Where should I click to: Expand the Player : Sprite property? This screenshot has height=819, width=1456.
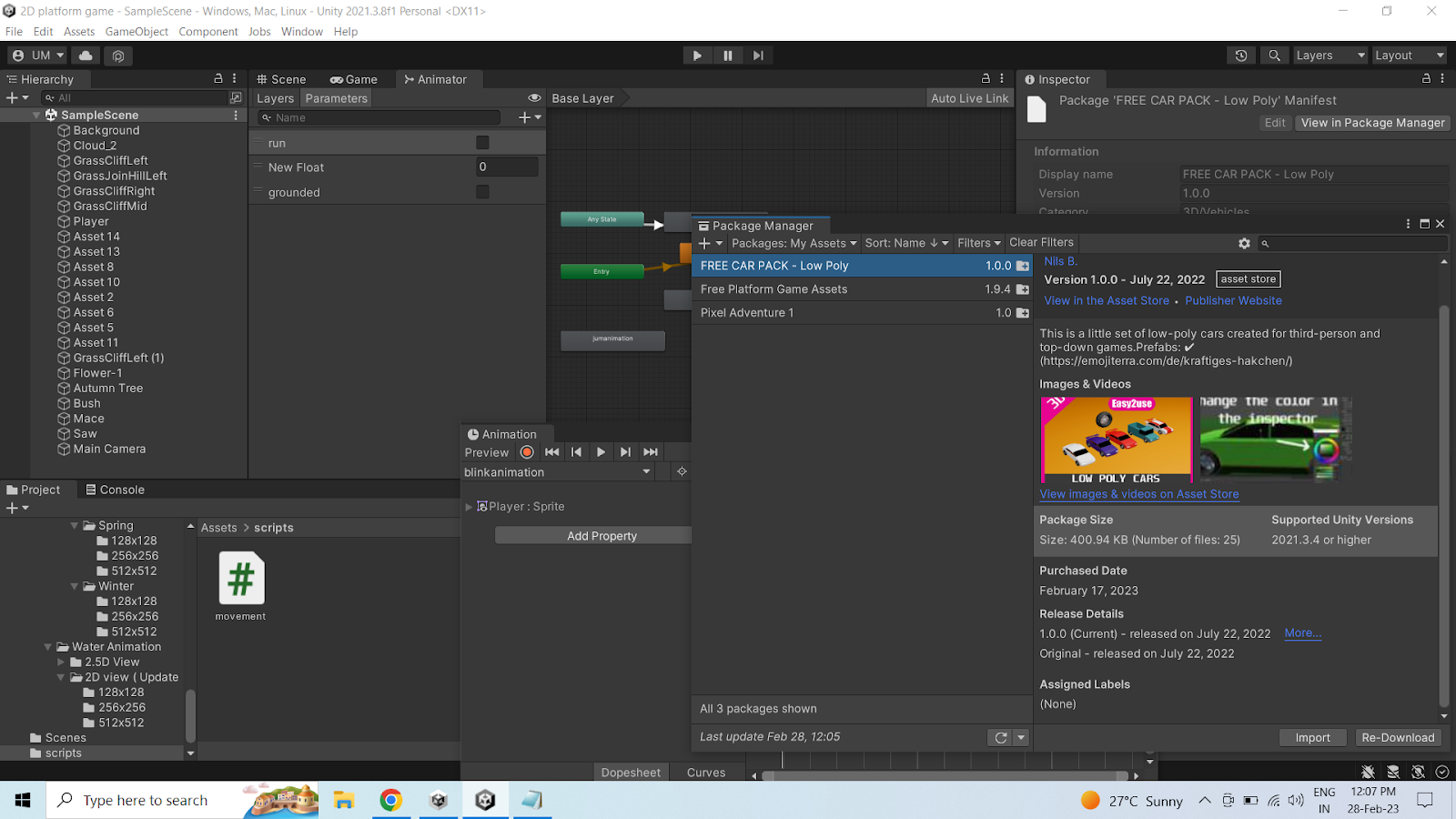[469, 507]
